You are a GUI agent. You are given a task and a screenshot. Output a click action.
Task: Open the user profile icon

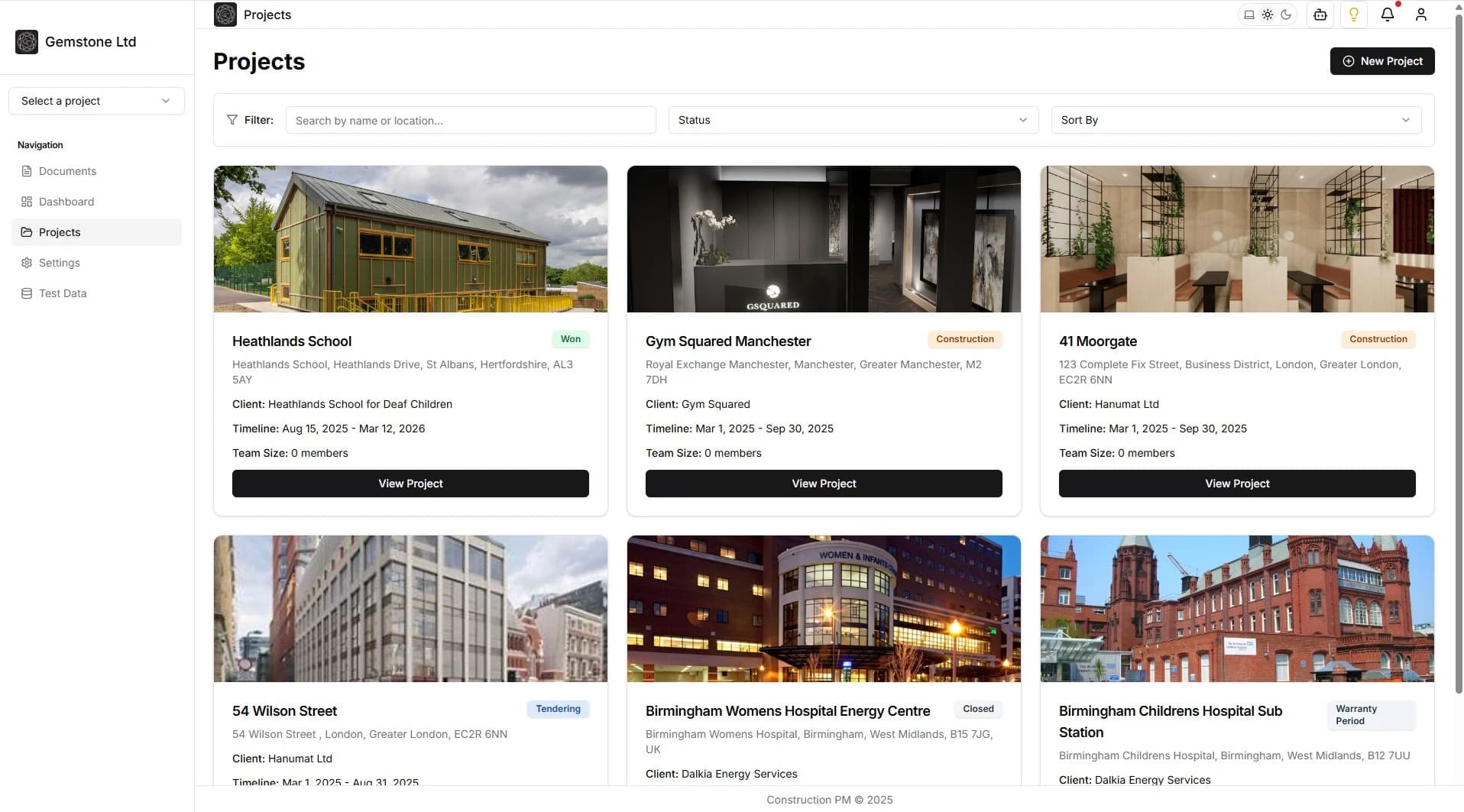(x=1421, y=14)
